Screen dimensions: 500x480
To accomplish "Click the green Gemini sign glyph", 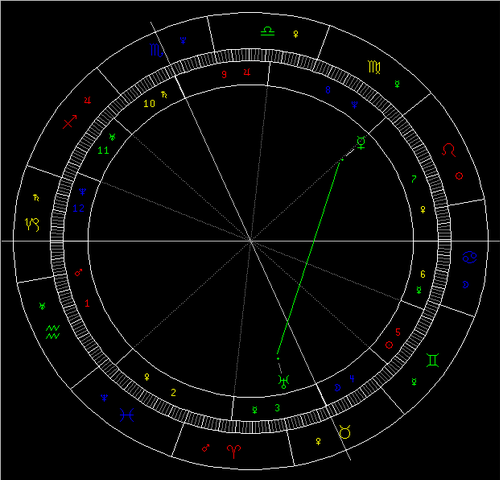I will click(432, 360).
